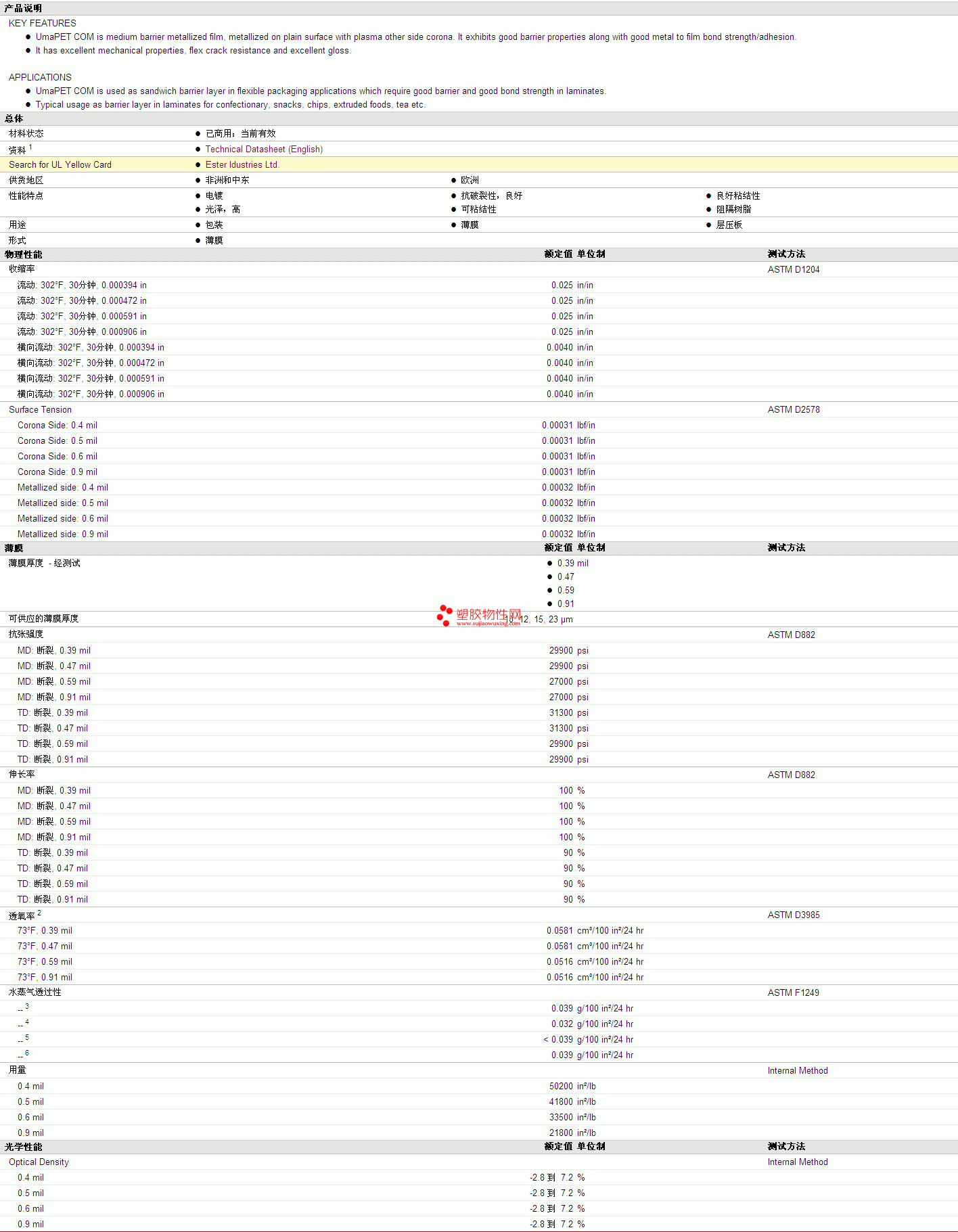This screenshot has height=1232, width=958.
Task: Click the < 0.039 water vapor value
Action: pos(558,1039)
